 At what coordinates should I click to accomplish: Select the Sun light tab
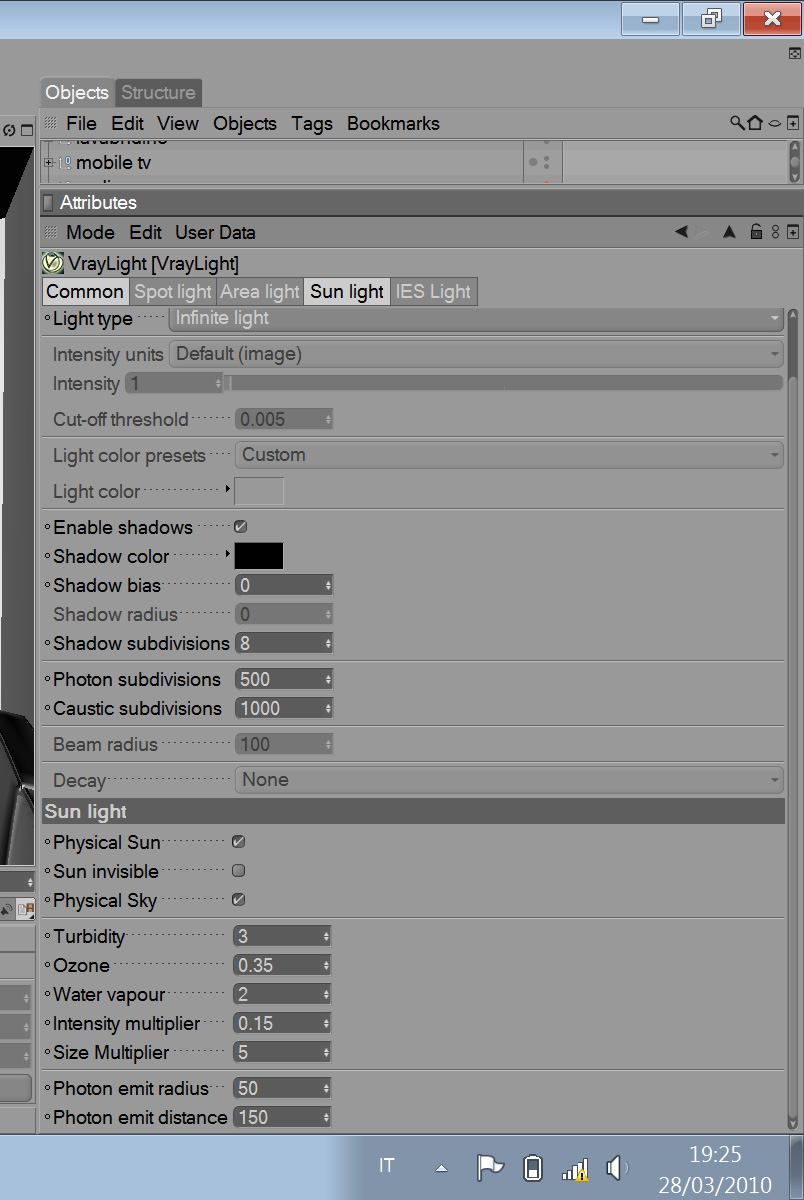point(347,291)
